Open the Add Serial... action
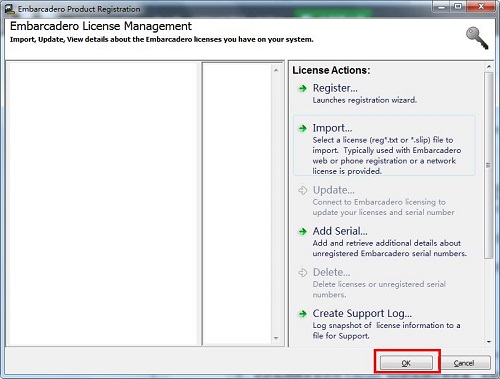Screen dimensions: 500x379 point(340,231)
